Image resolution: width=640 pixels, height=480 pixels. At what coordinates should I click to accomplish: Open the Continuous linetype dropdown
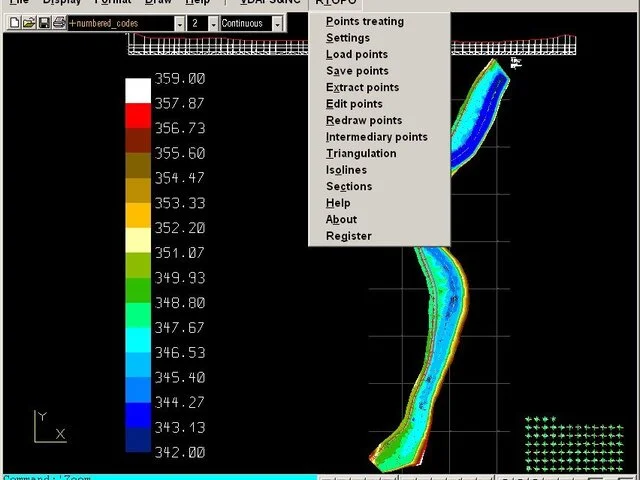pyautogui.click(x=277, y=23)
